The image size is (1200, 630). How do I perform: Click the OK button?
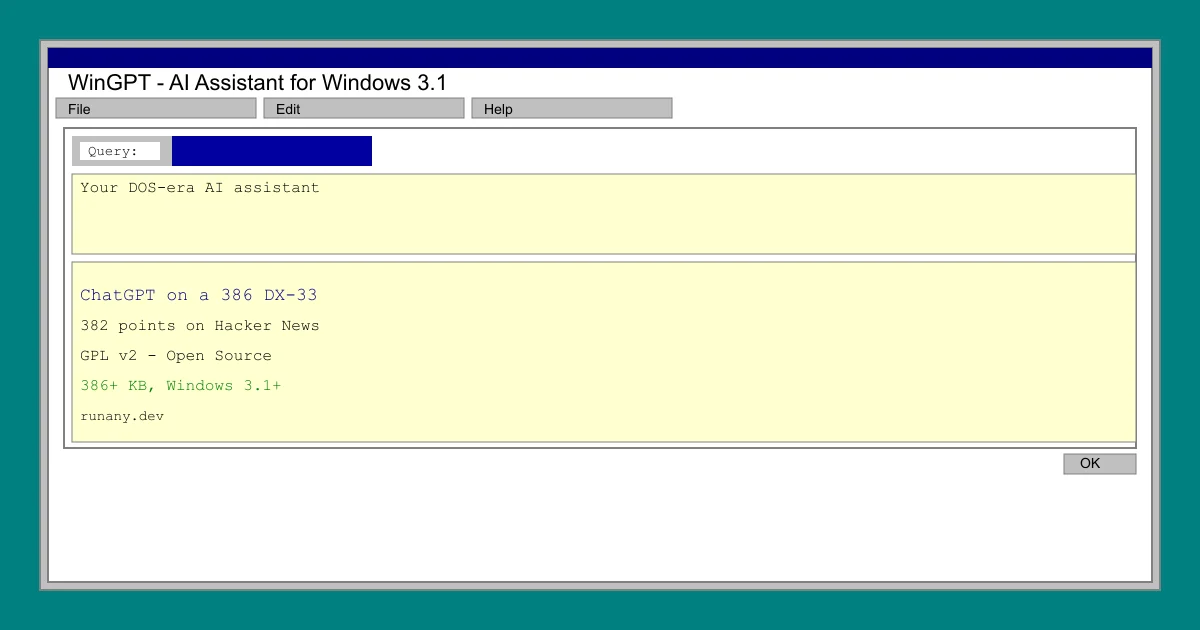(1100, 464)
